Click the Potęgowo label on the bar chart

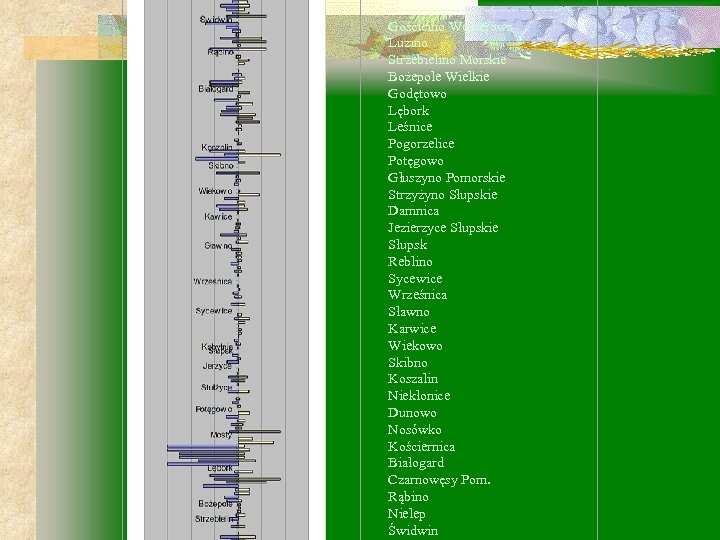click(x=214, y=409)
